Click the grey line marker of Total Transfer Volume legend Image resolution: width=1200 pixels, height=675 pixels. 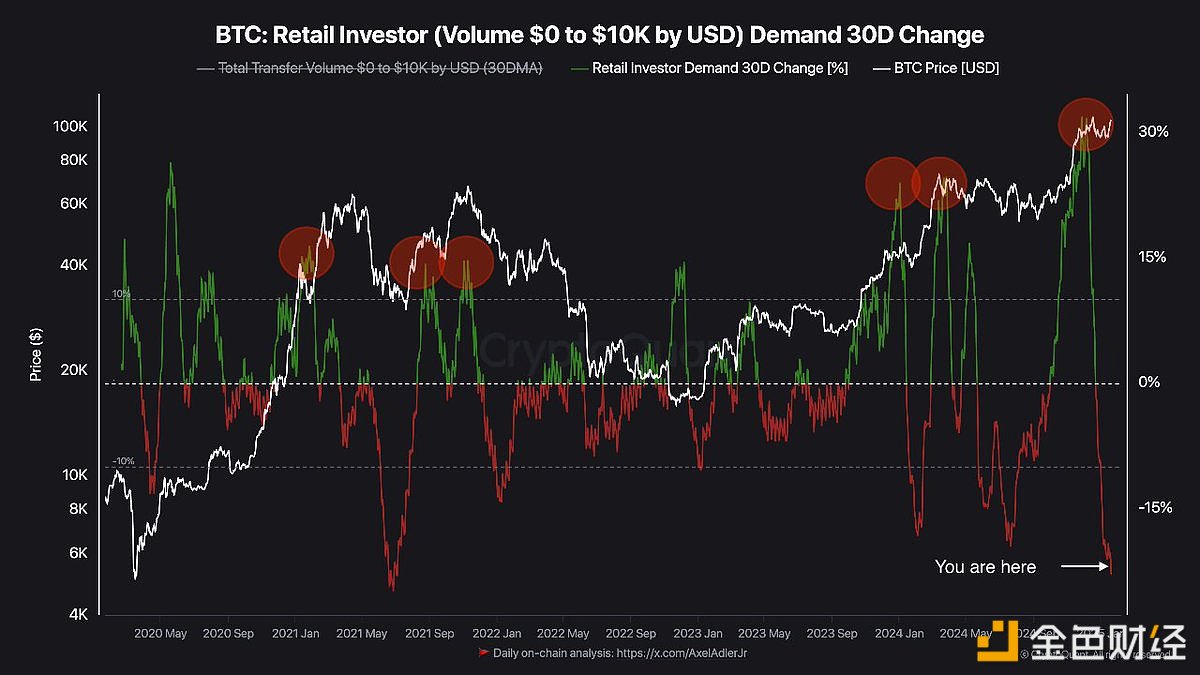point(205,68)
